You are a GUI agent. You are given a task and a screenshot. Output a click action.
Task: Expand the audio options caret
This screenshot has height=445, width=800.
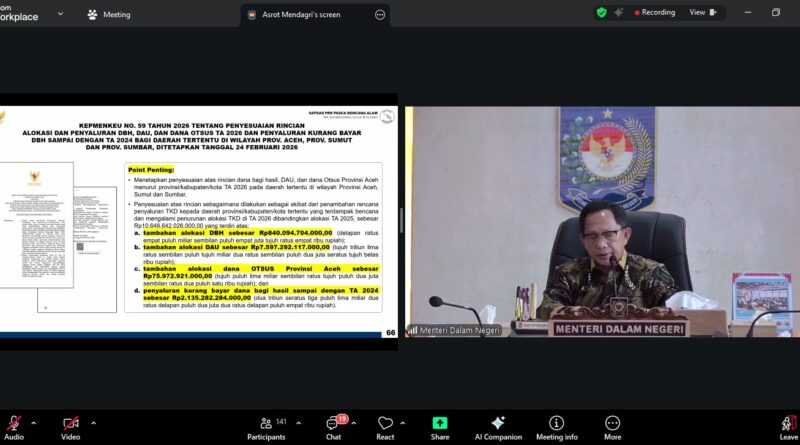34,422
